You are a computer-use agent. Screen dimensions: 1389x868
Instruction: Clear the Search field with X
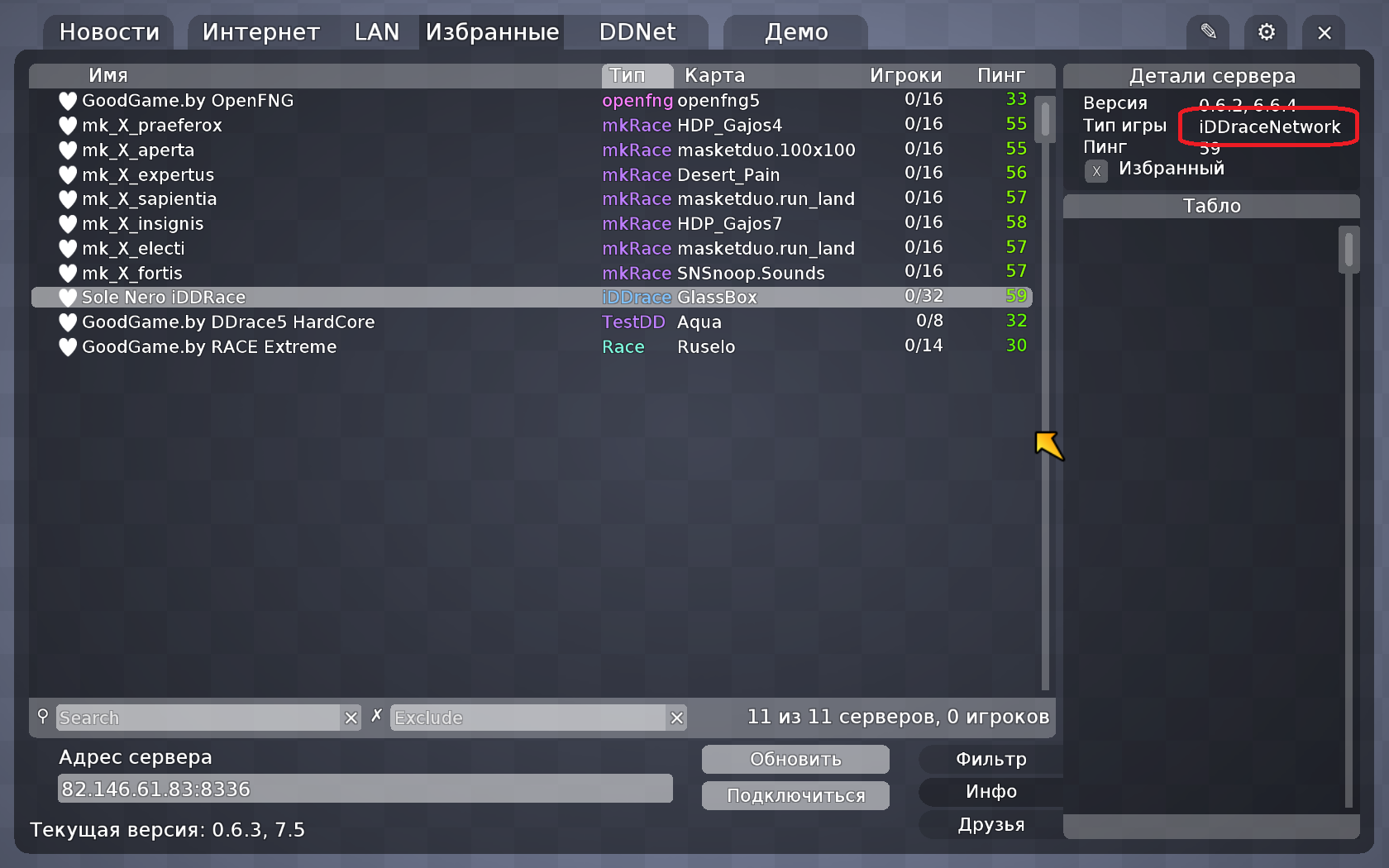351,718
